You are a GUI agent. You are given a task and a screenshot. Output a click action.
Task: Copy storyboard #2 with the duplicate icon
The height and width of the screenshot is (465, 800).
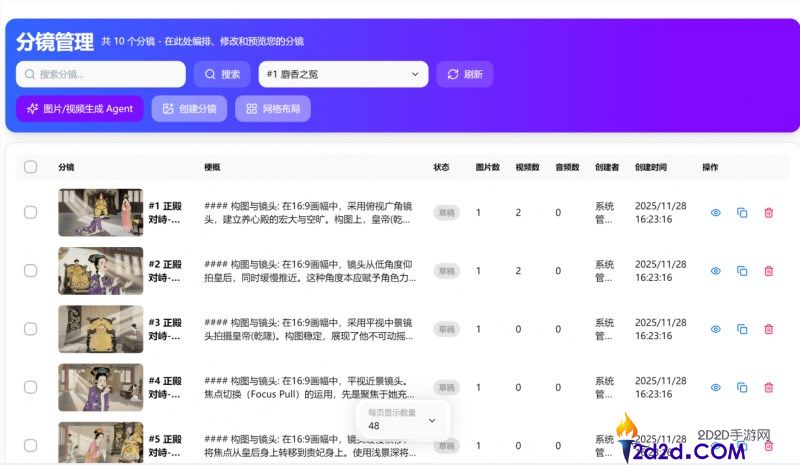[742, 271]
